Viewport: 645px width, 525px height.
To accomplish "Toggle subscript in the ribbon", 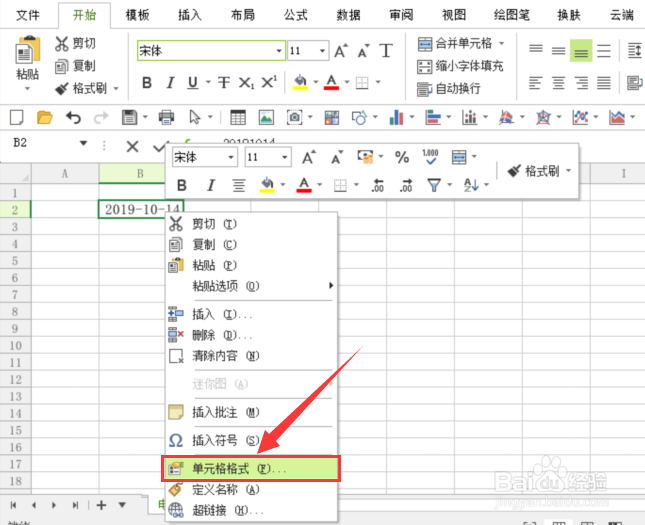I will tap(246, 83).
